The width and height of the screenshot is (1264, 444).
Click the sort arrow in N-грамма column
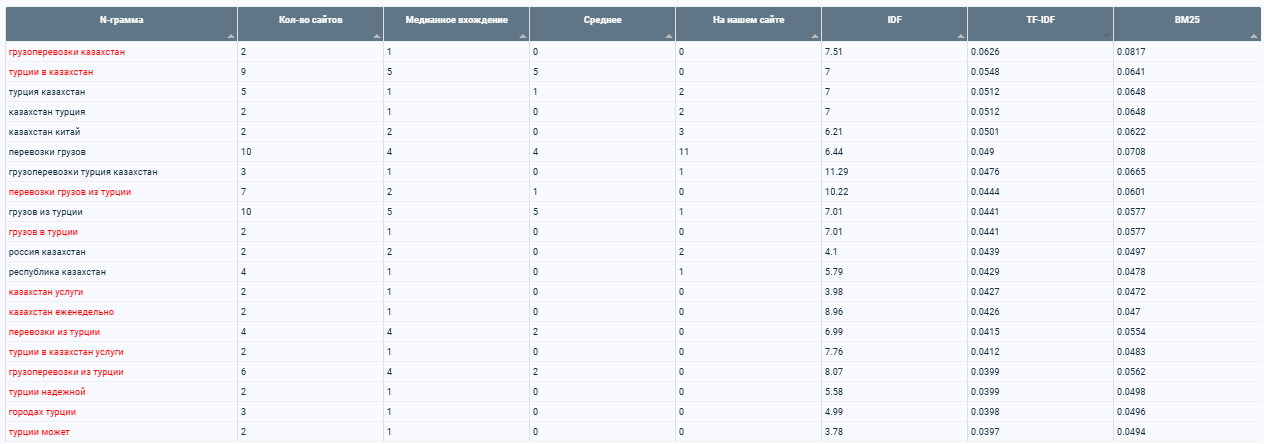pyautogui.click(x=230, y=36)
